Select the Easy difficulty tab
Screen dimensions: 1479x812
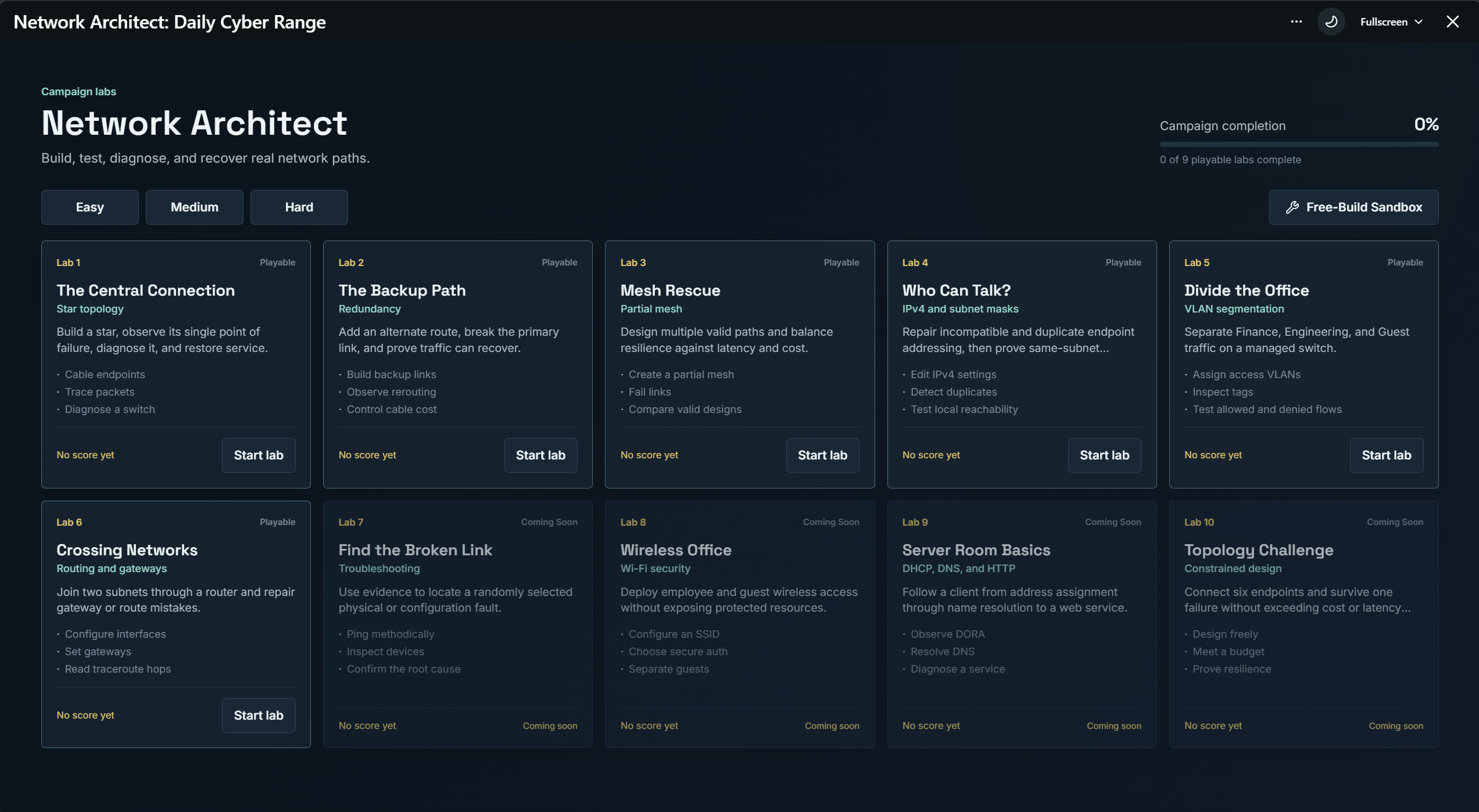90,207
